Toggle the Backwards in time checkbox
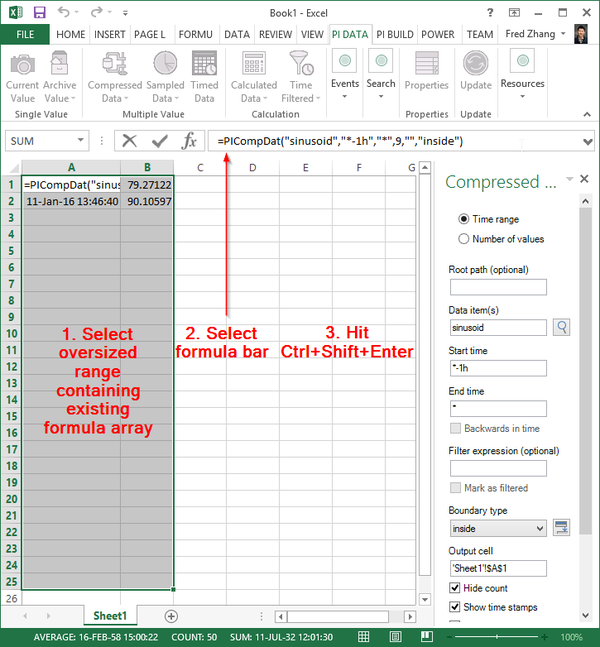This screenshot has height=647, width=600. (x=455, y=428)
